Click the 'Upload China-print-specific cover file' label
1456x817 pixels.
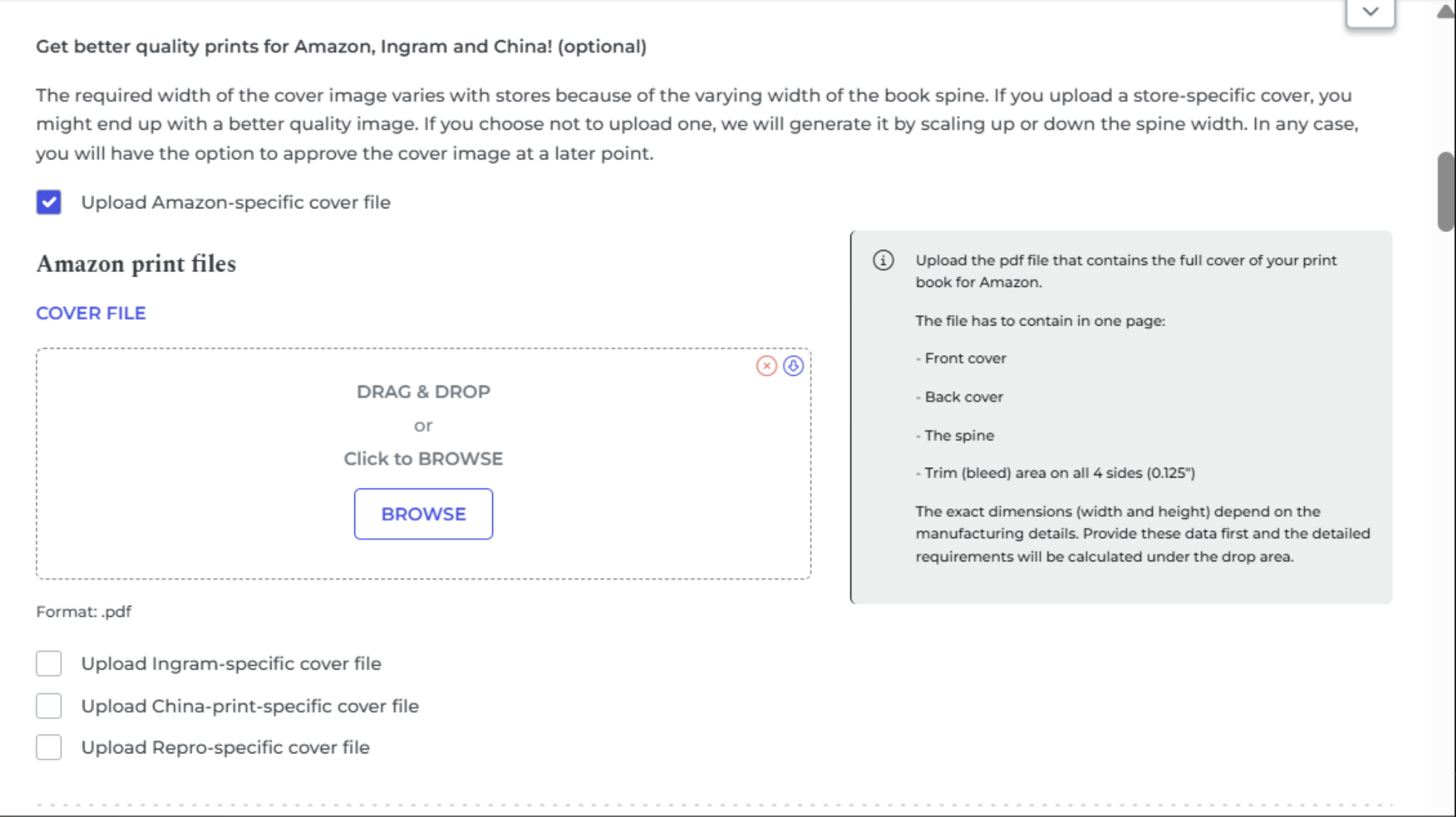pyautogui.click(x=250, y=706)
